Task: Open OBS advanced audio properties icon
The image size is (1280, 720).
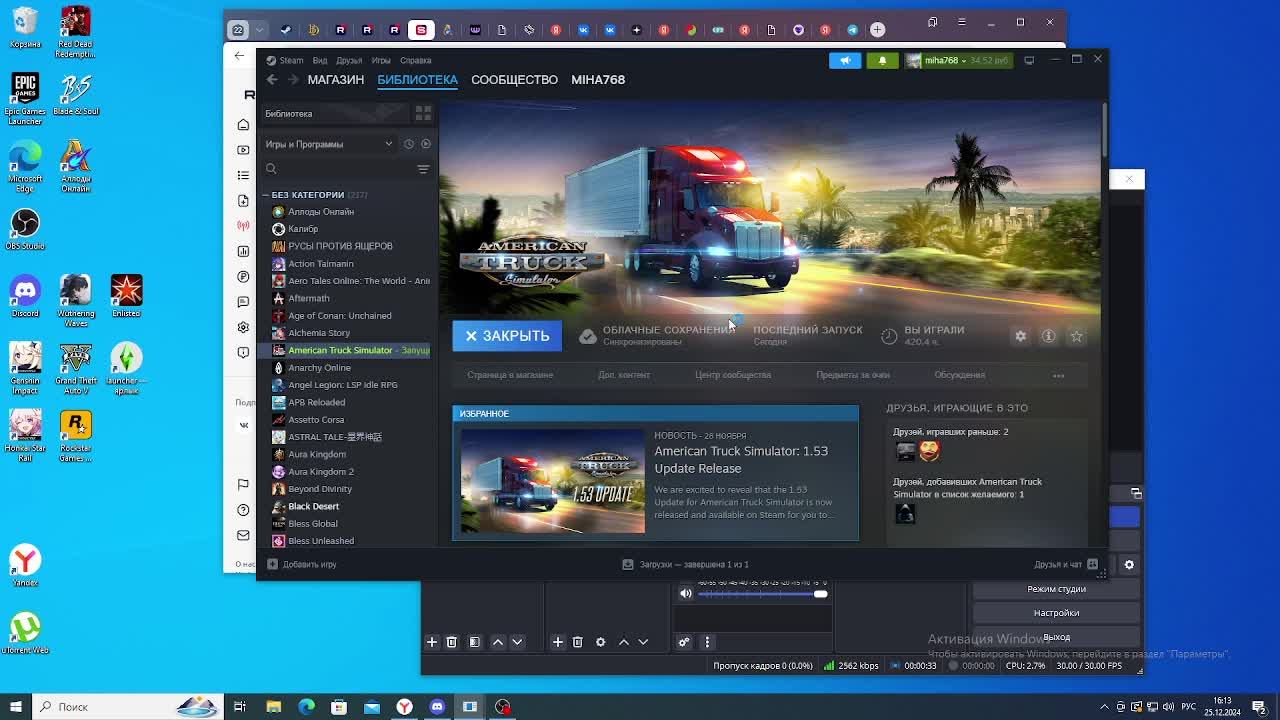Action: [x=684, y=642]
